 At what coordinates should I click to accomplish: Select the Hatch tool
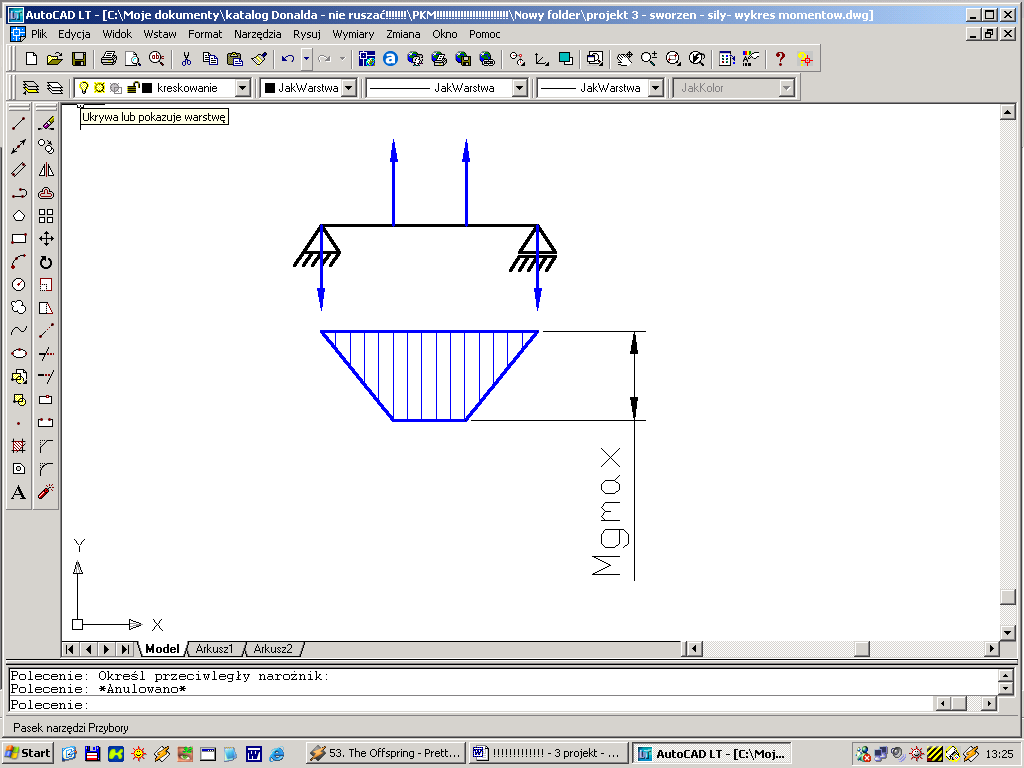point(18,446)
